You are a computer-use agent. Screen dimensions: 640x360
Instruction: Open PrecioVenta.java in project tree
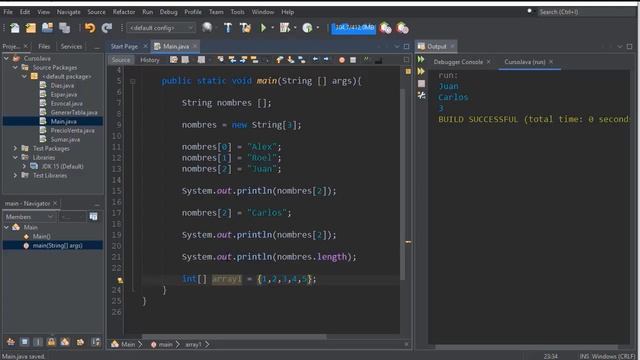click(73, 130)
